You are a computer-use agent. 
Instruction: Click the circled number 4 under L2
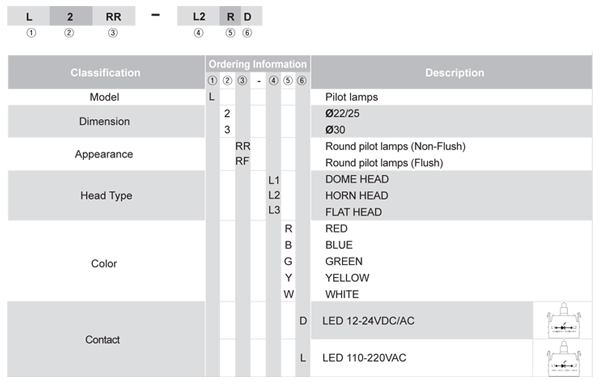click(198, 33)
